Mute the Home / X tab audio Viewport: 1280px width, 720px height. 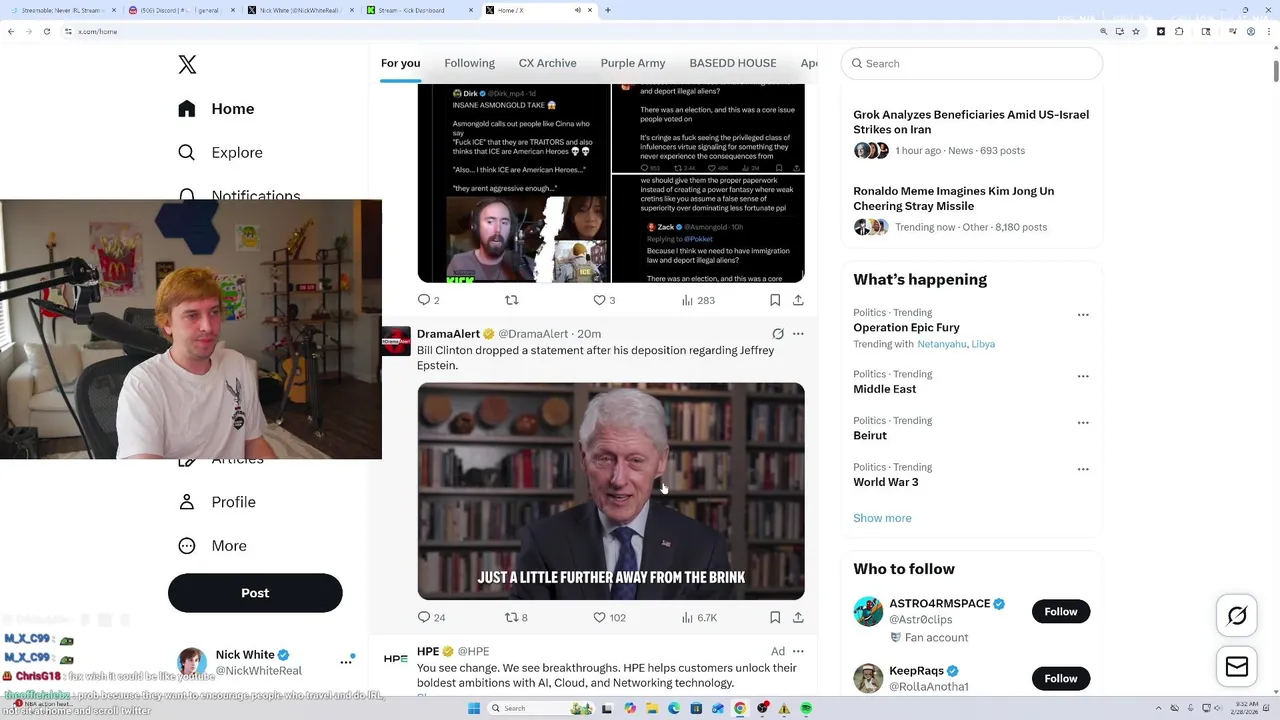click(577, 10)
